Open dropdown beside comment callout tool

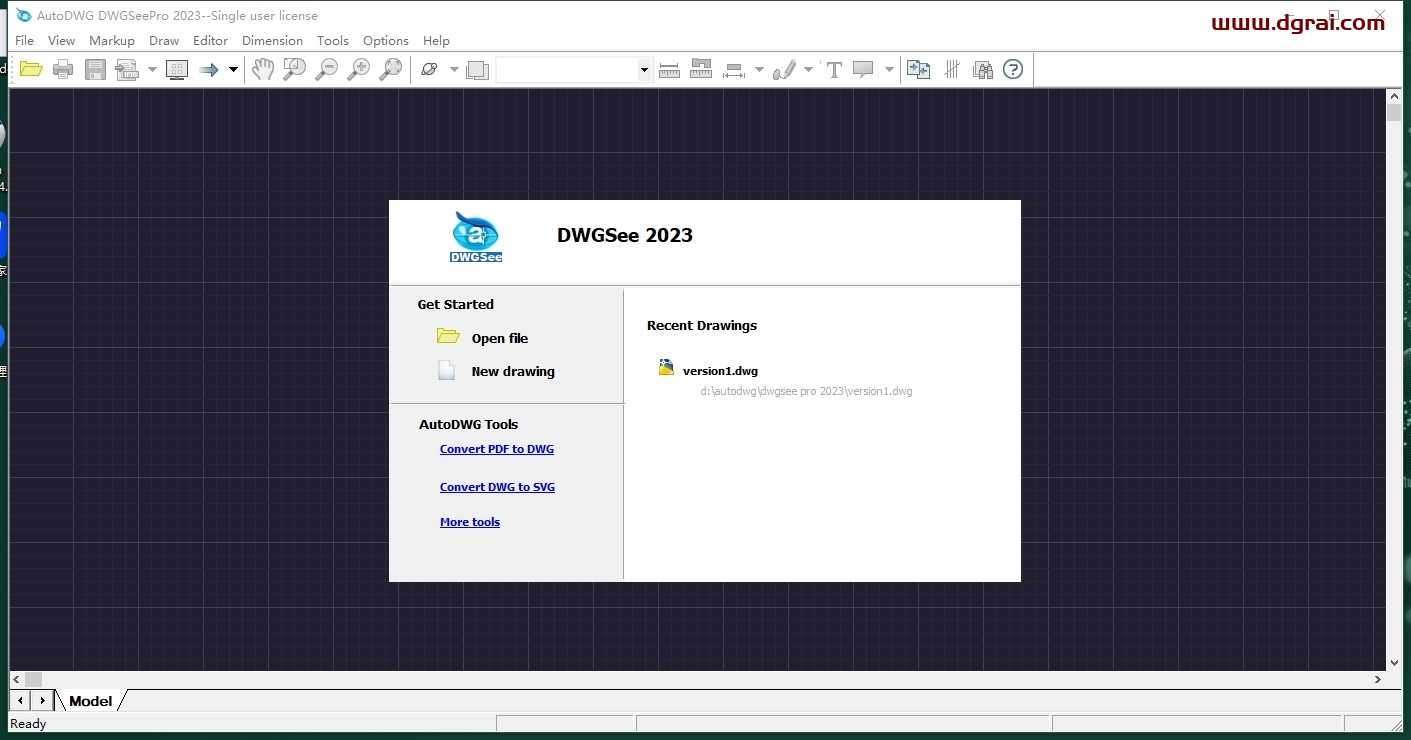point(889,69)
